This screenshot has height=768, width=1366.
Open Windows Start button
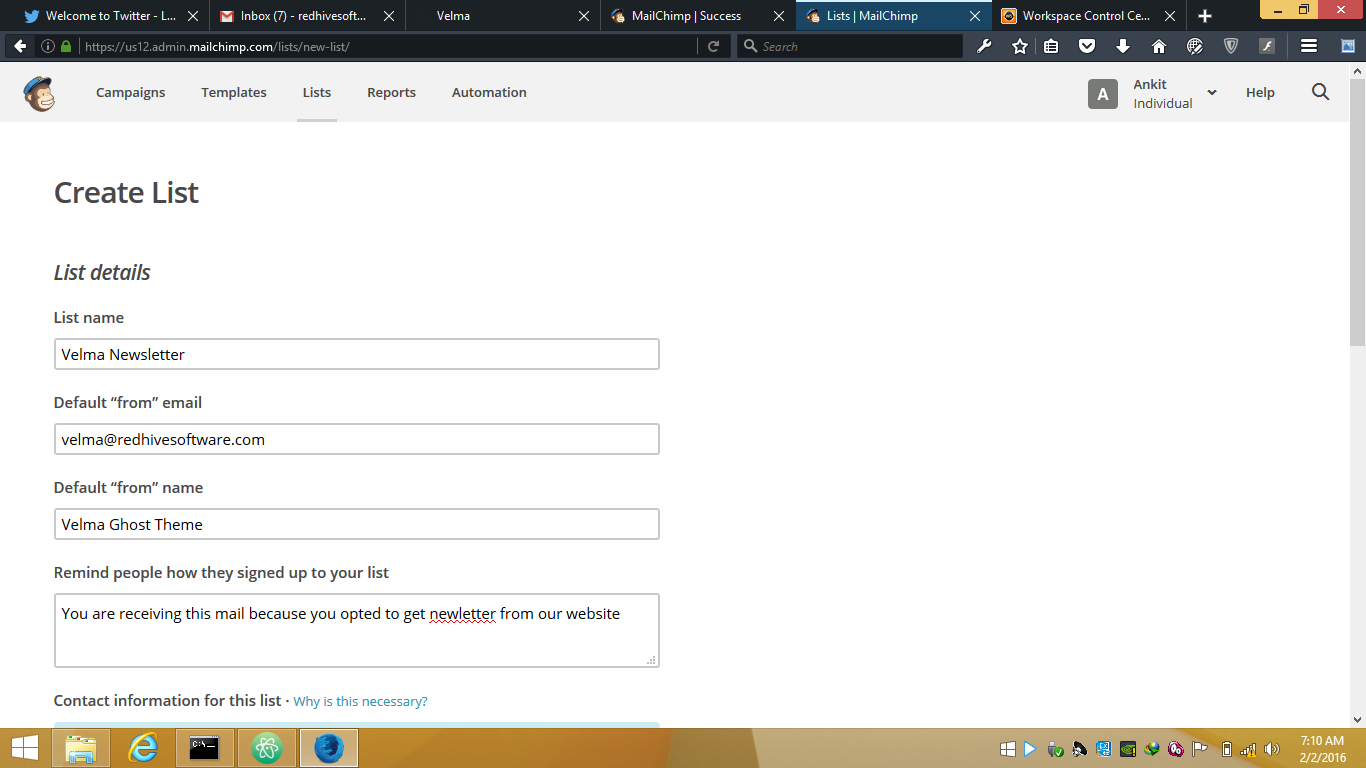24,748
